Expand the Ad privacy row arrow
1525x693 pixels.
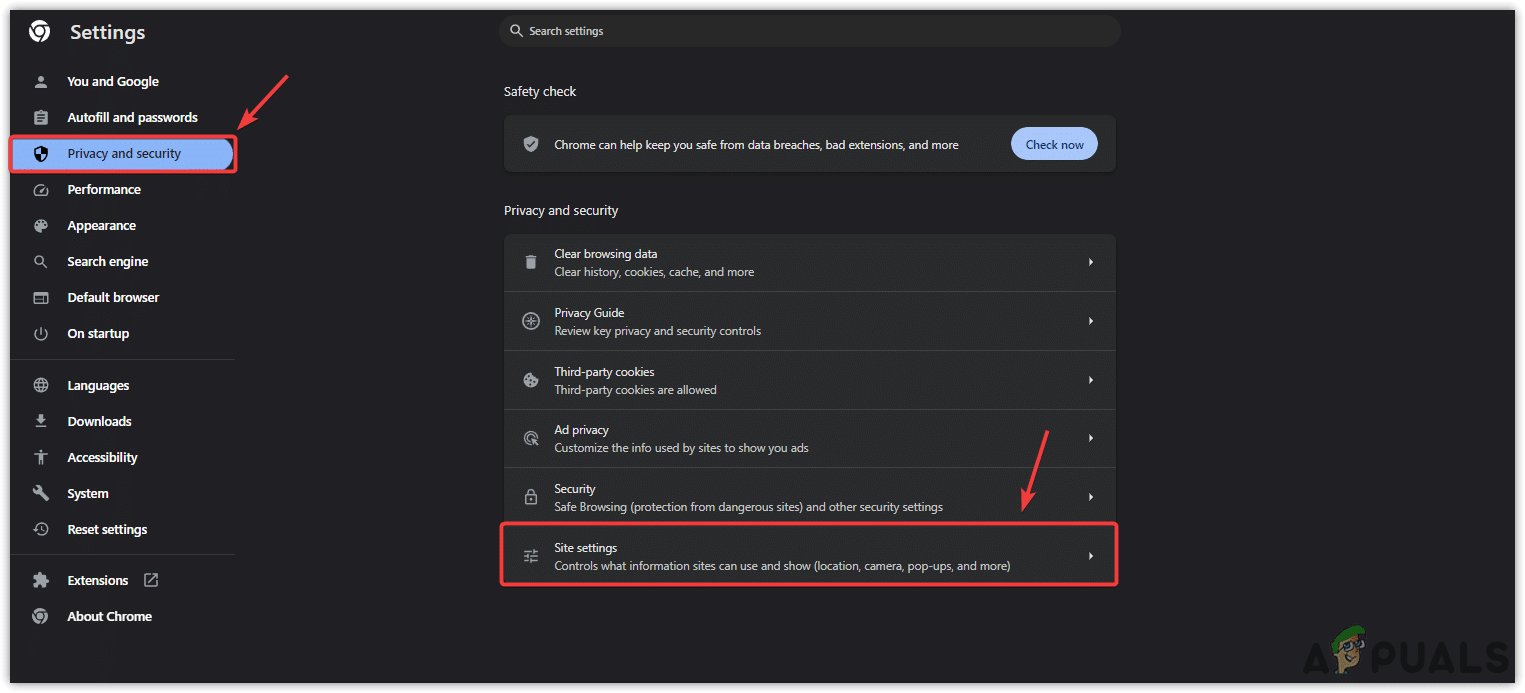pos(1091,439)
